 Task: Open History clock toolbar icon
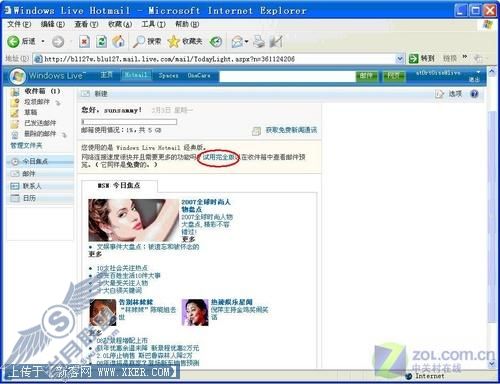click(216, 42)
